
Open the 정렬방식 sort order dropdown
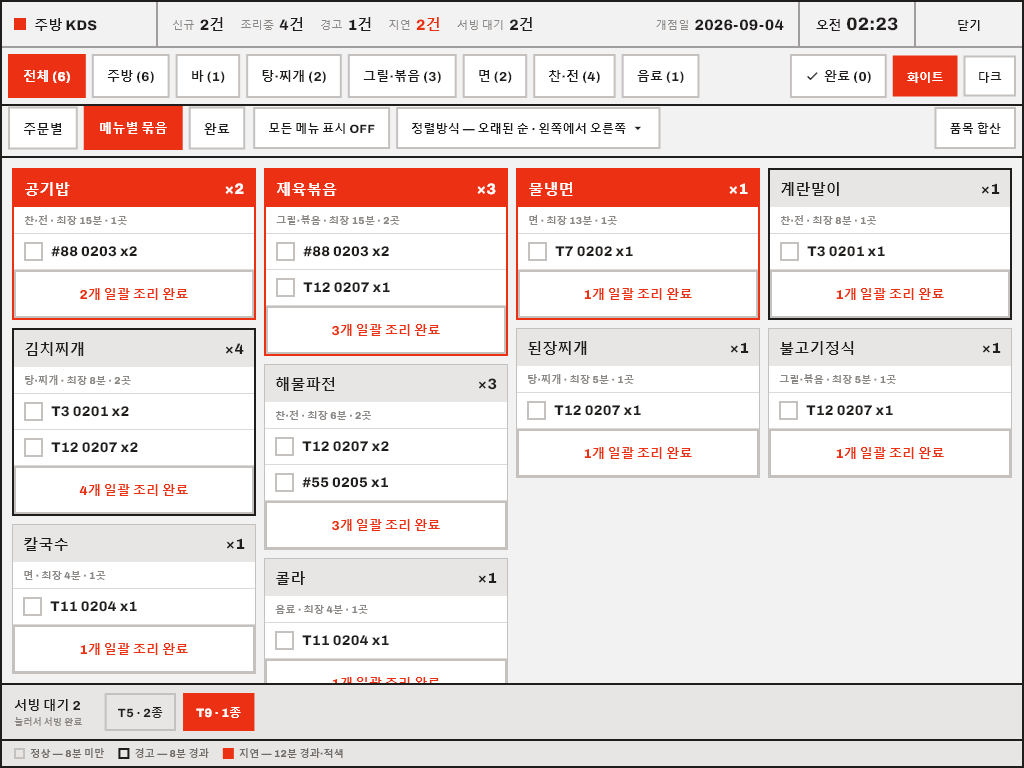528,128
